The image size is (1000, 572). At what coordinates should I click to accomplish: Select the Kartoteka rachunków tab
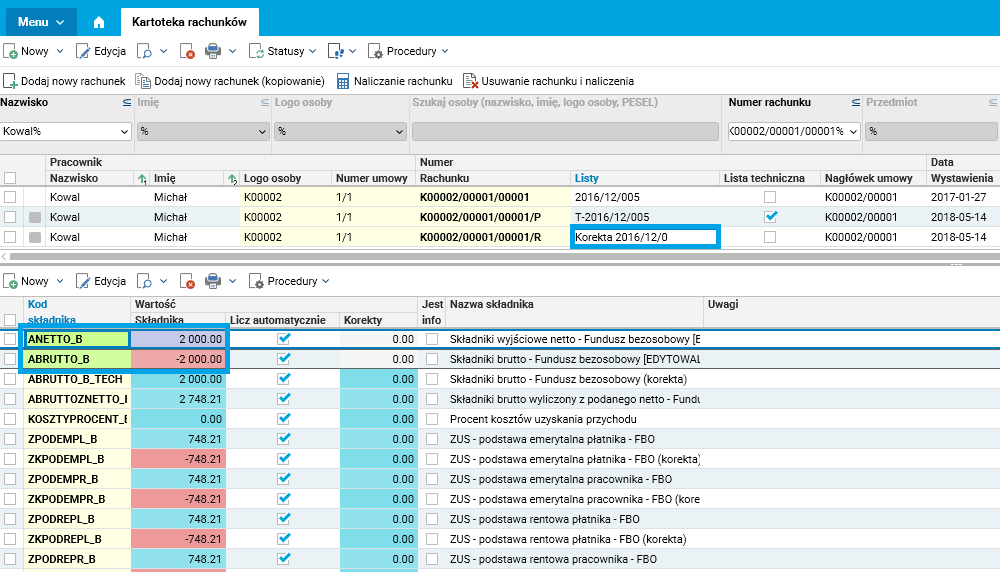pyautogui.click(x=189, y=21)
